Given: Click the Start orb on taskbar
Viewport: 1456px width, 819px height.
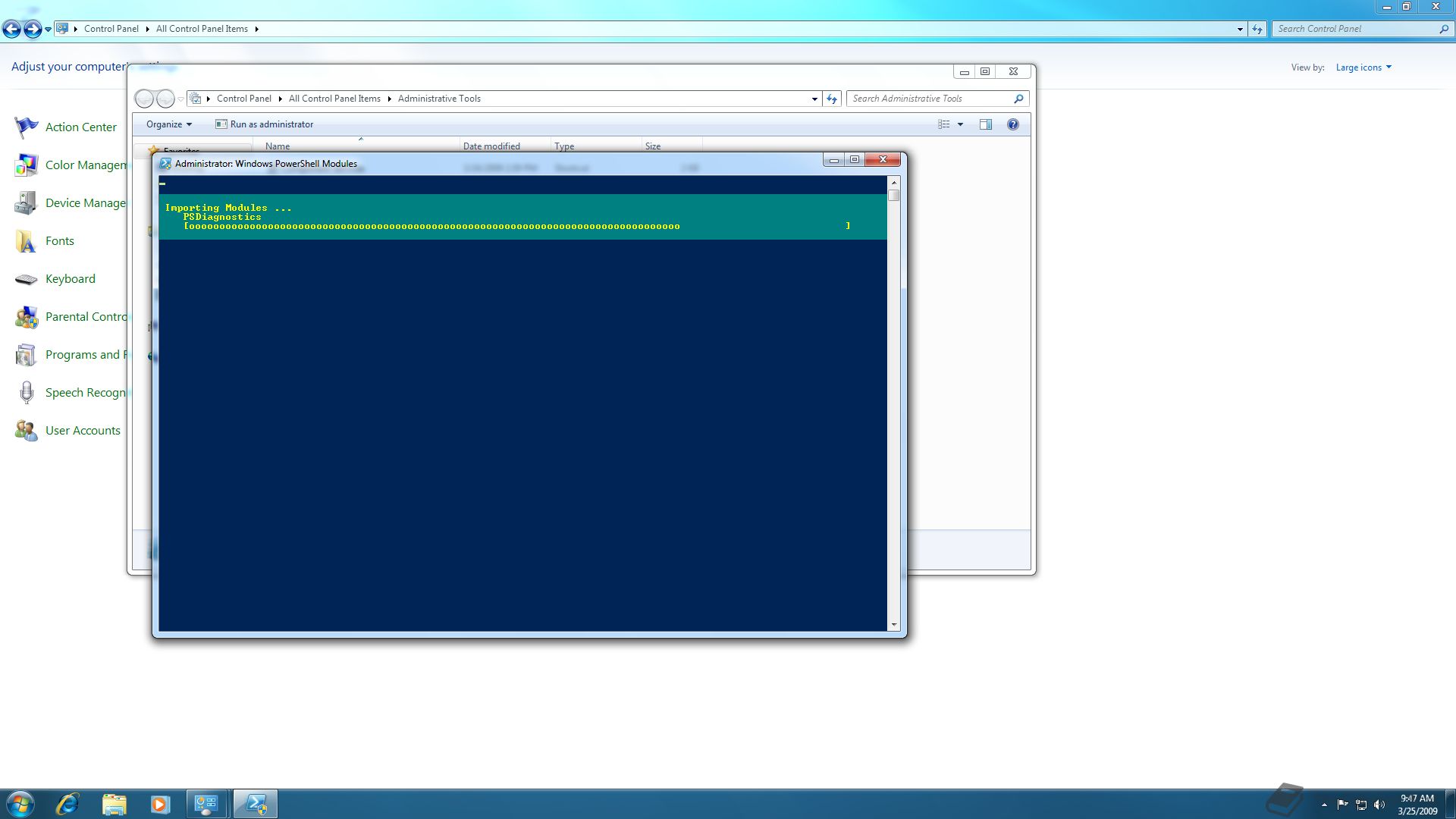Looking at the screenshot, I should point(20,804).
